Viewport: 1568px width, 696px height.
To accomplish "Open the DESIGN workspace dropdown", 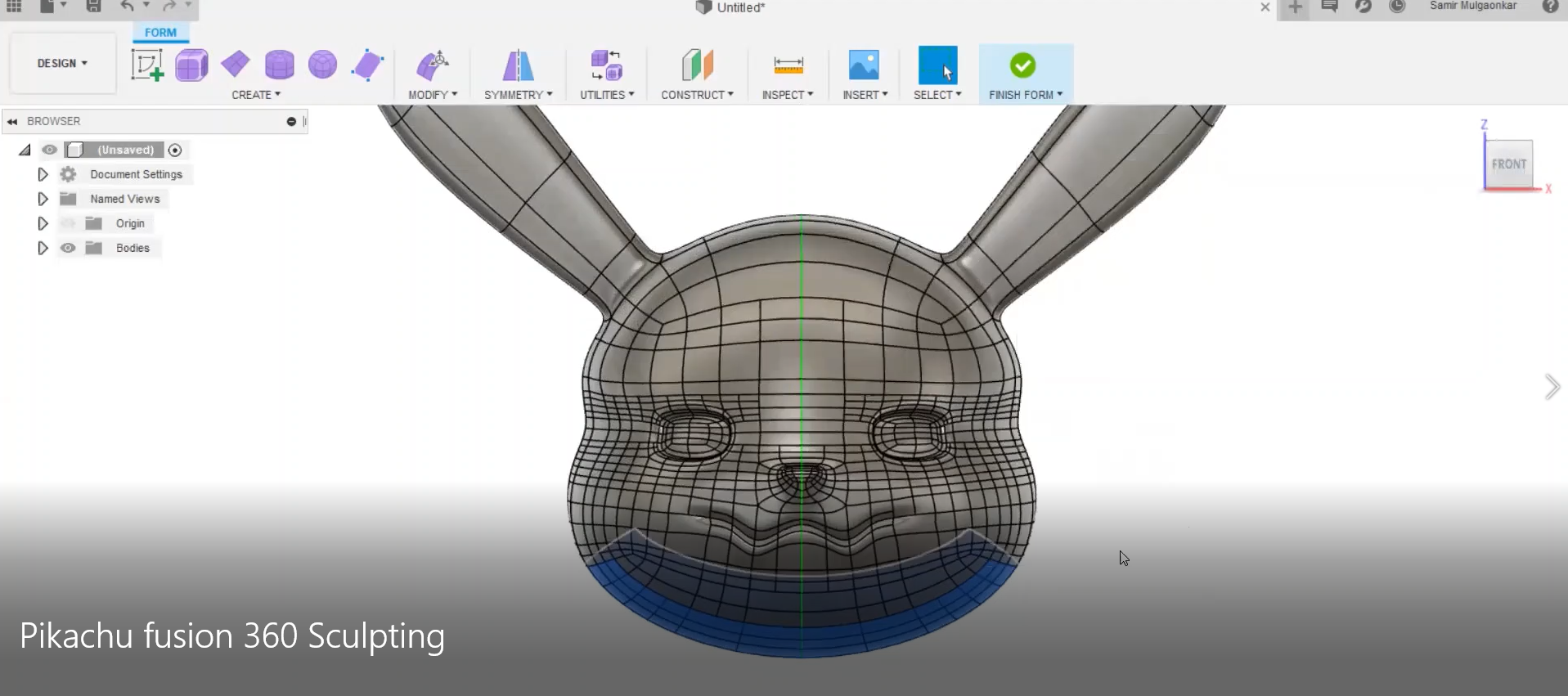I will tap(62, 63).
